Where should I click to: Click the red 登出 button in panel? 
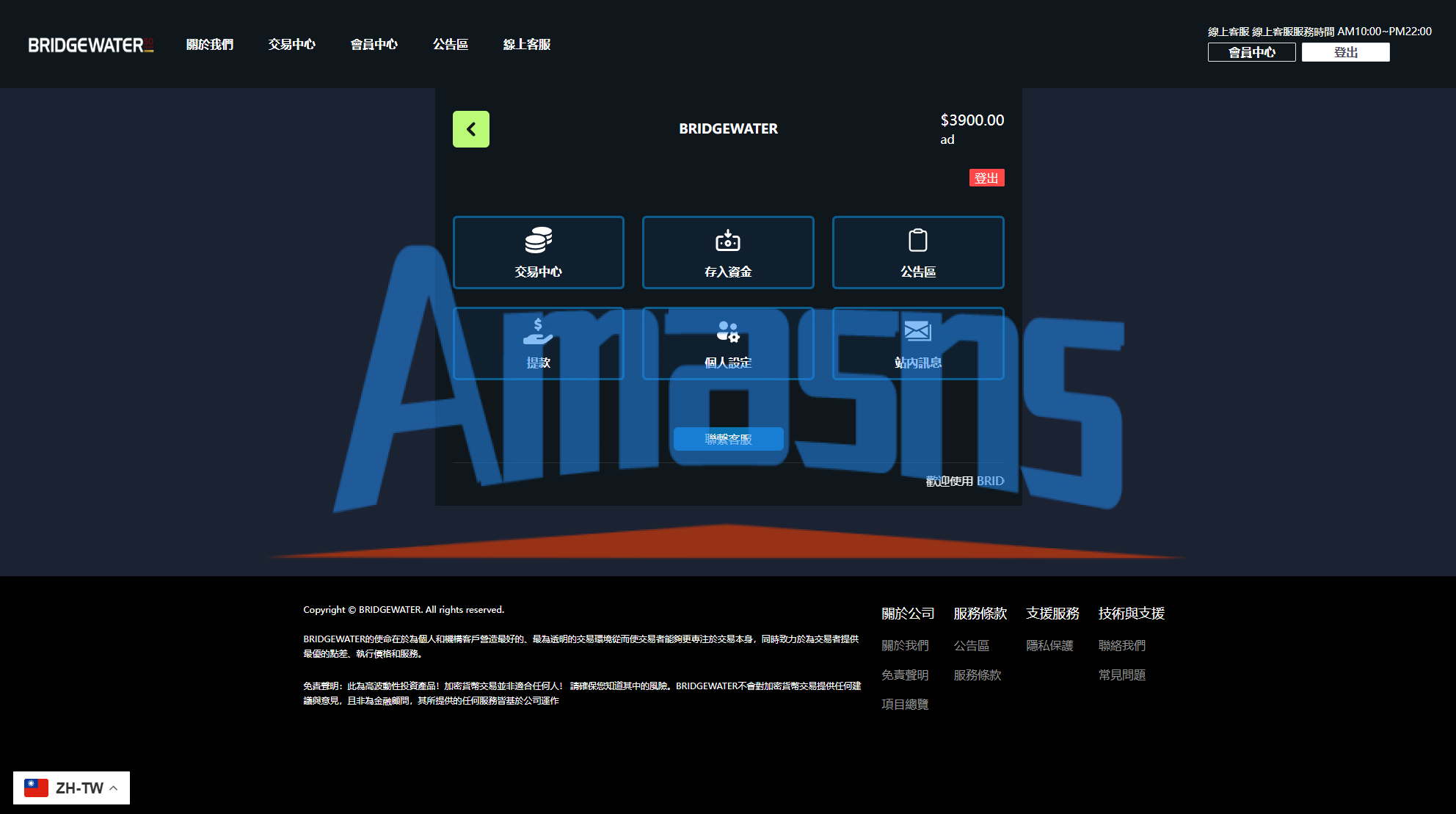point(986,178)
